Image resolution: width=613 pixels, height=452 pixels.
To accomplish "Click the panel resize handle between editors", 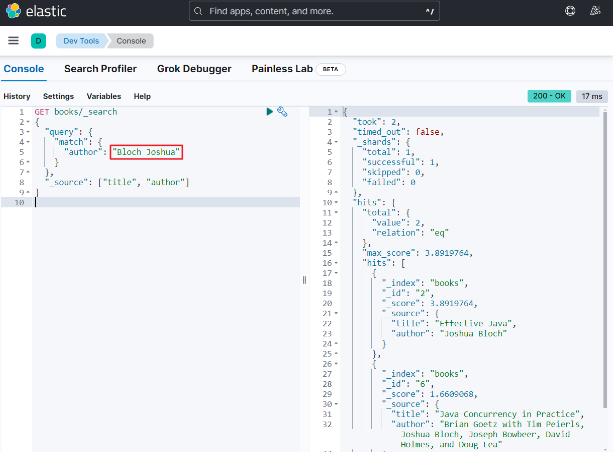I will 305,280.
